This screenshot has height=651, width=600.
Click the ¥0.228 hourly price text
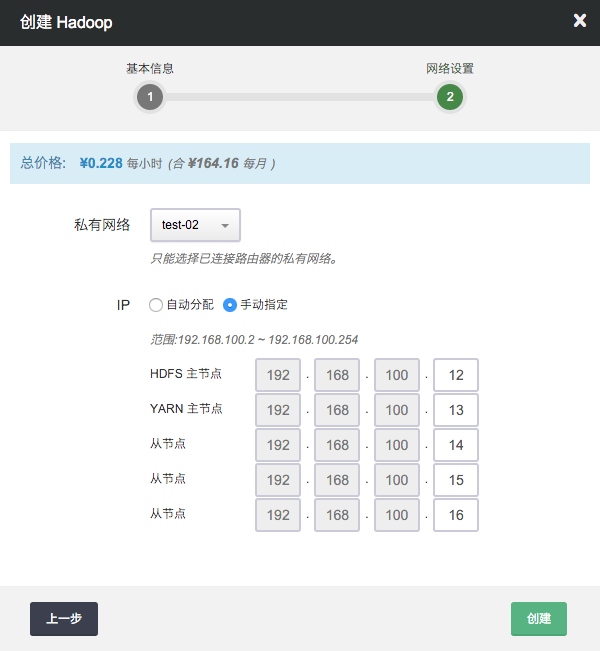coord(101,163)
